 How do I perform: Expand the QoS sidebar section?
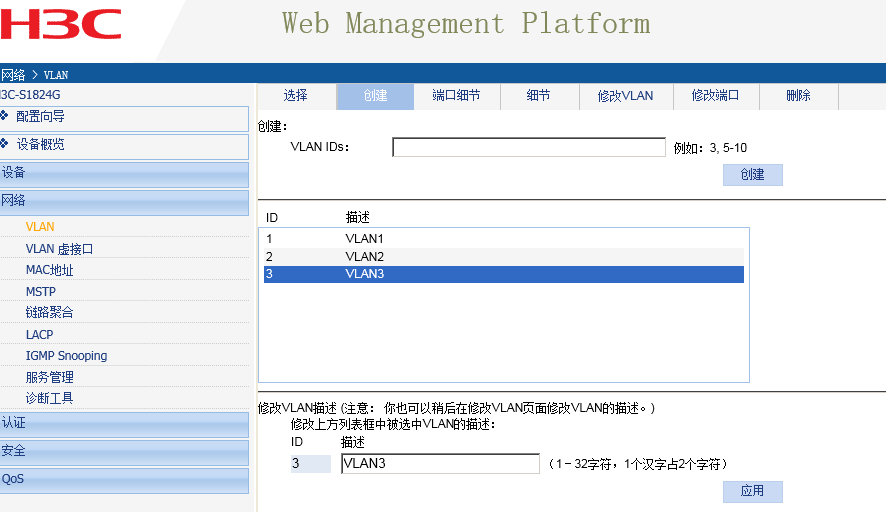pos(124,480)
